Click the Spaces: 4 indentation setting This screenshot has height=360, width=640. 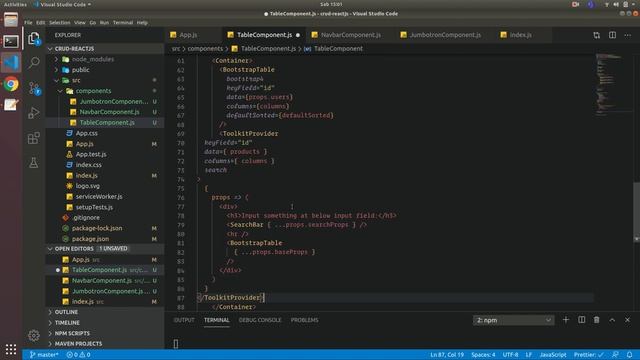pos(483,355)
